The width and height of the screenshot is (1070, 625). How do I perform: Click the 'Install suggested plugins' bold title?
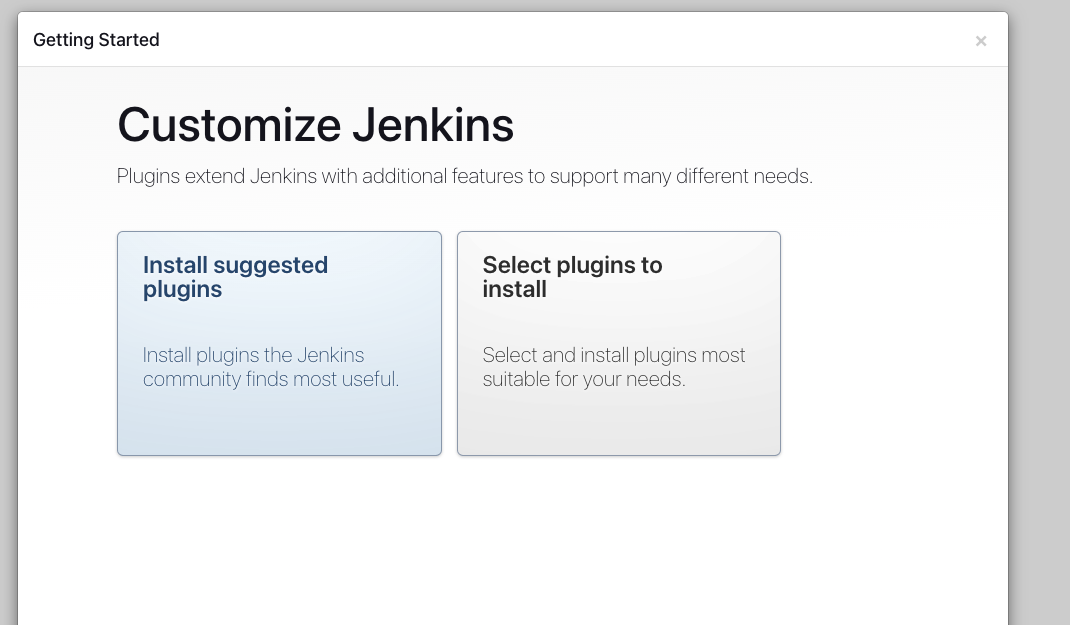pos(235,277)
